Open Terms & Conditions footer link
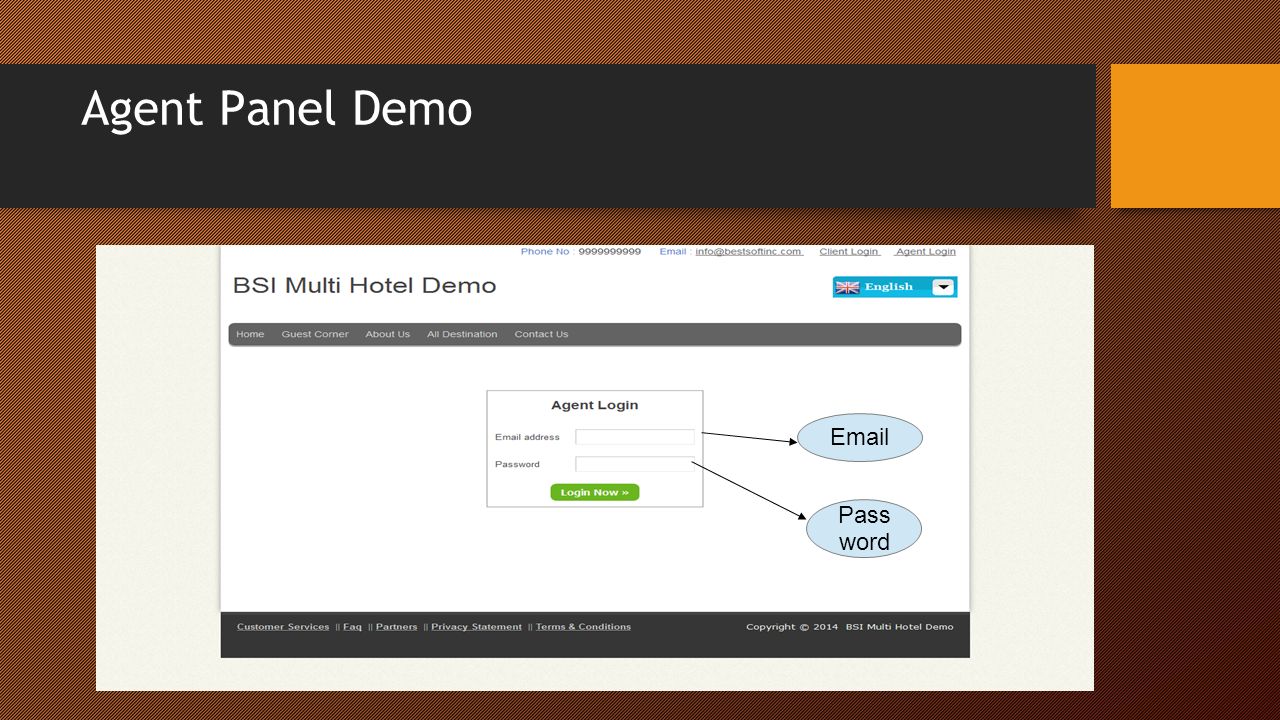Screen dimensions: 1280x720 pyautogui.click(x=583, y=627)
